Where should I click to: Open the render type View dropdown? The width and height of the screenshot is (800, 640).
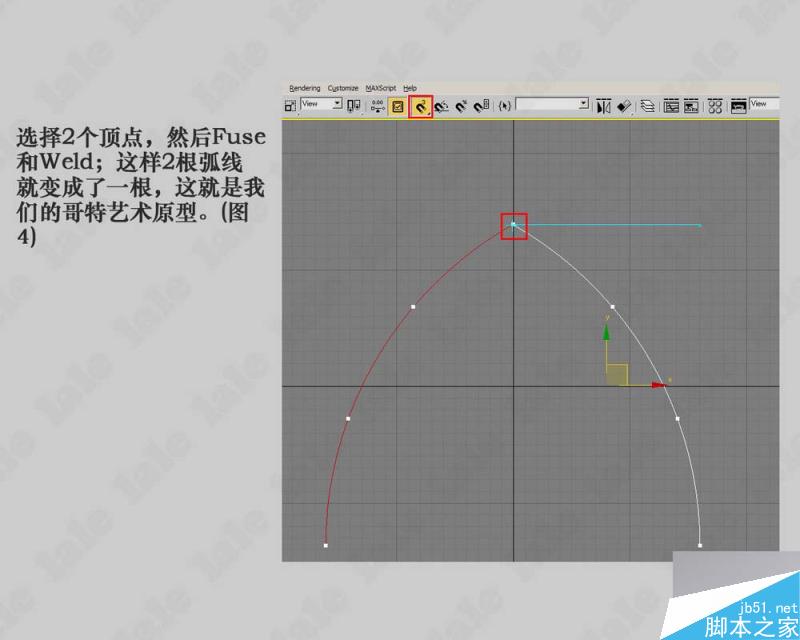coord(768,103)
